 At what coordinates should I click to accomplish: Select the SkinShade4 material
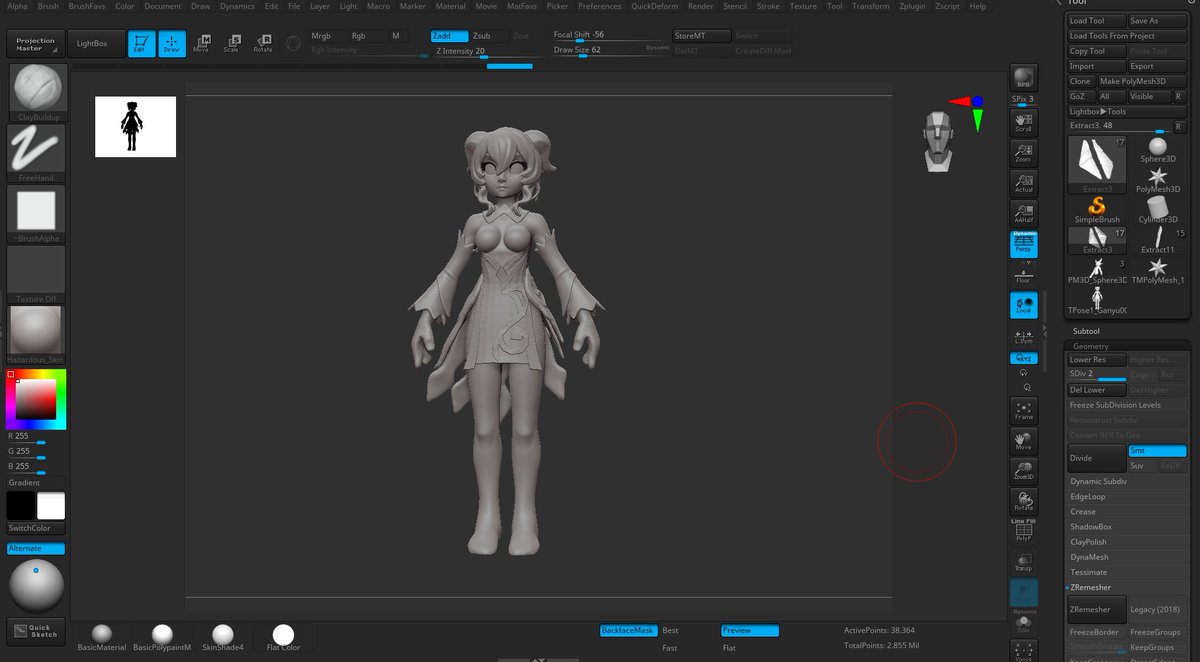tap(222, 638)
